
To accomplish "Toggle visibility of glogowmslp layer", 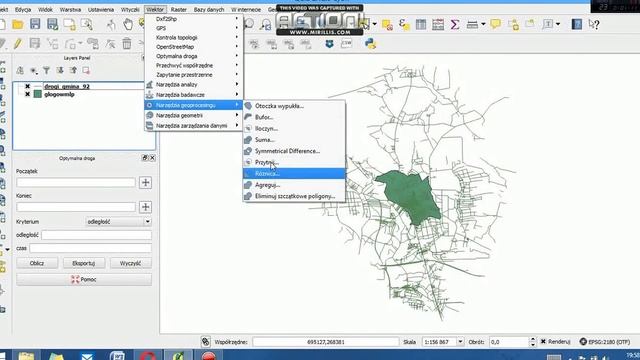I will [x=27, y=94].
